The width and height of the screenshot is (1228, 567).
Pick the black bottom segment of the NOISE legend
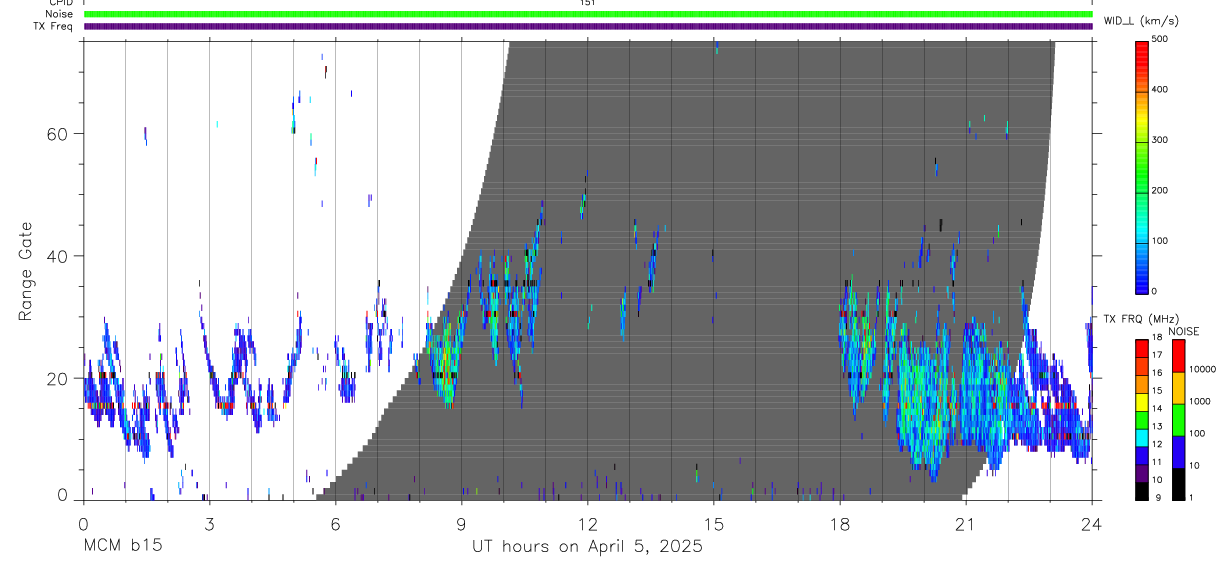1178,483
